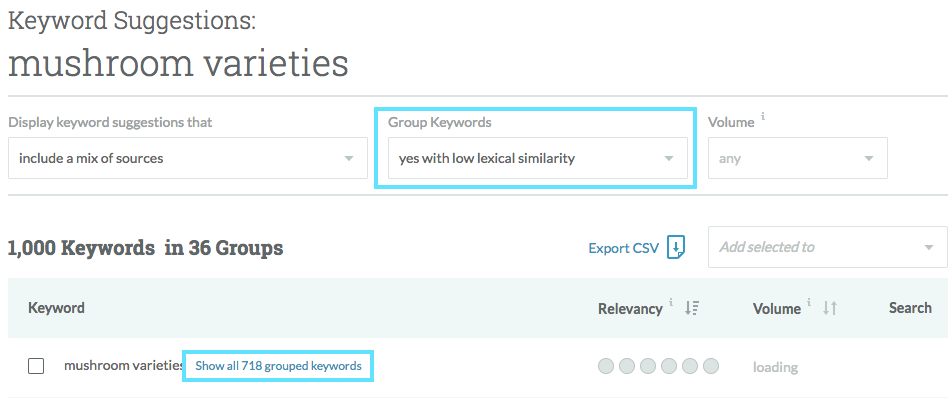This screenshot has width=948, height=403.
Task: Click the Volume column info icon
Action: (x=809, y=304)
